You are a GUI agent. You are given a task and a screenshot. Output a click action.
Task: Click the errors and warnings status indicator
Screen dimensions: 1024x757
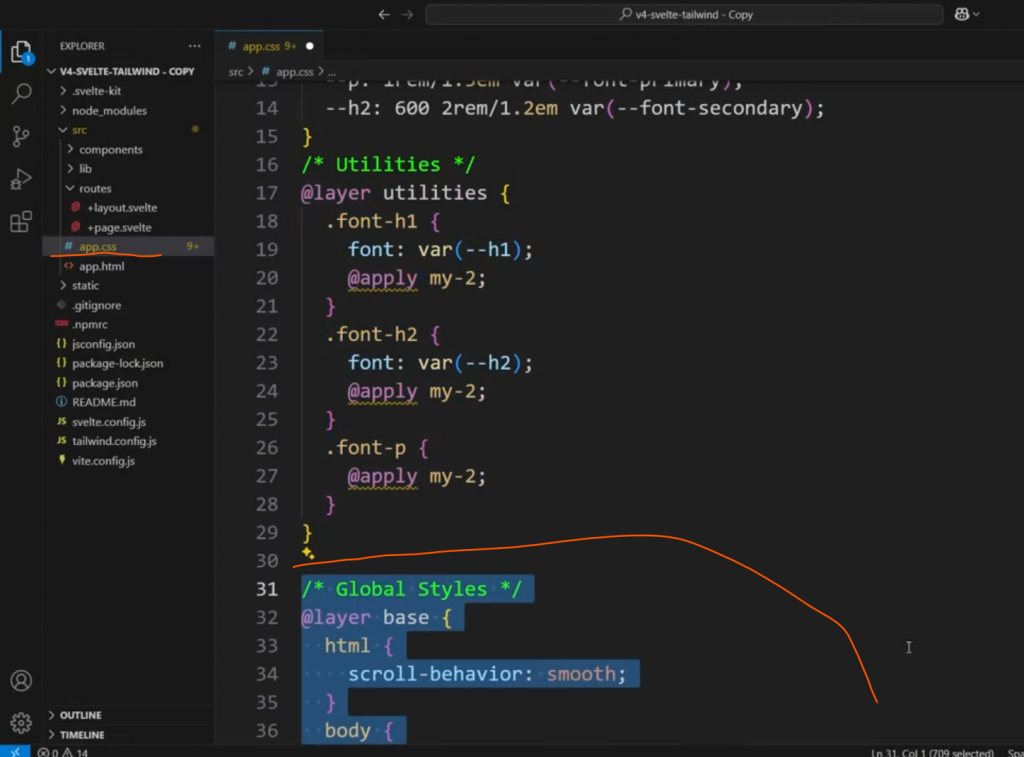(x=63, y=752)
